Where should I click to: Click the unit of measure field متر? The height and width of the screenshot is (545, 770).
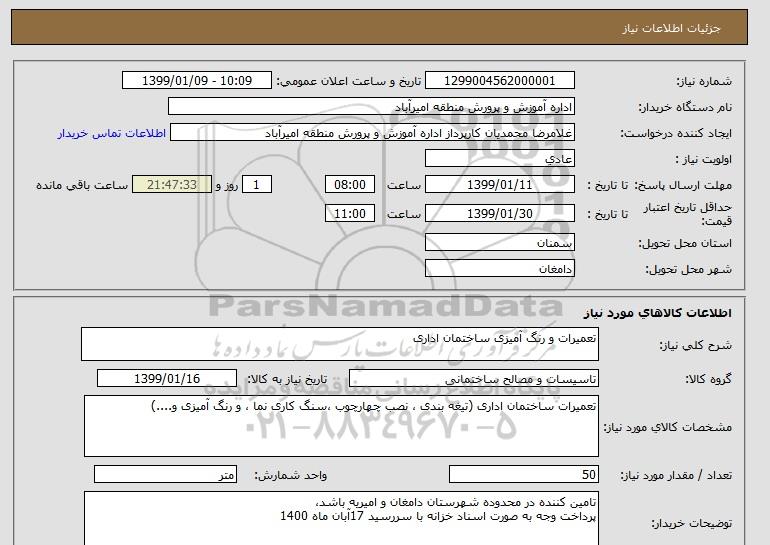tap(165, 474)
